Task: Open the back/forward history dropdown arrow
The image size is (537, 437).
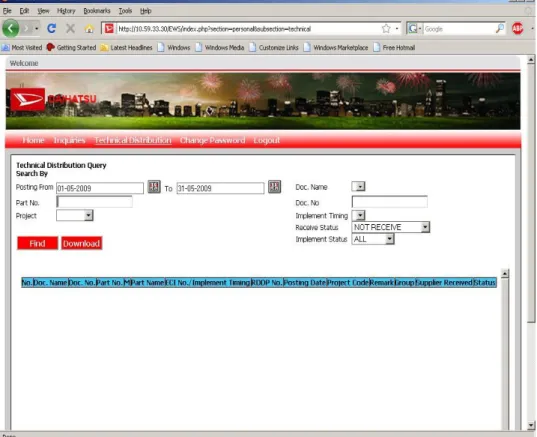Action: 36,29
